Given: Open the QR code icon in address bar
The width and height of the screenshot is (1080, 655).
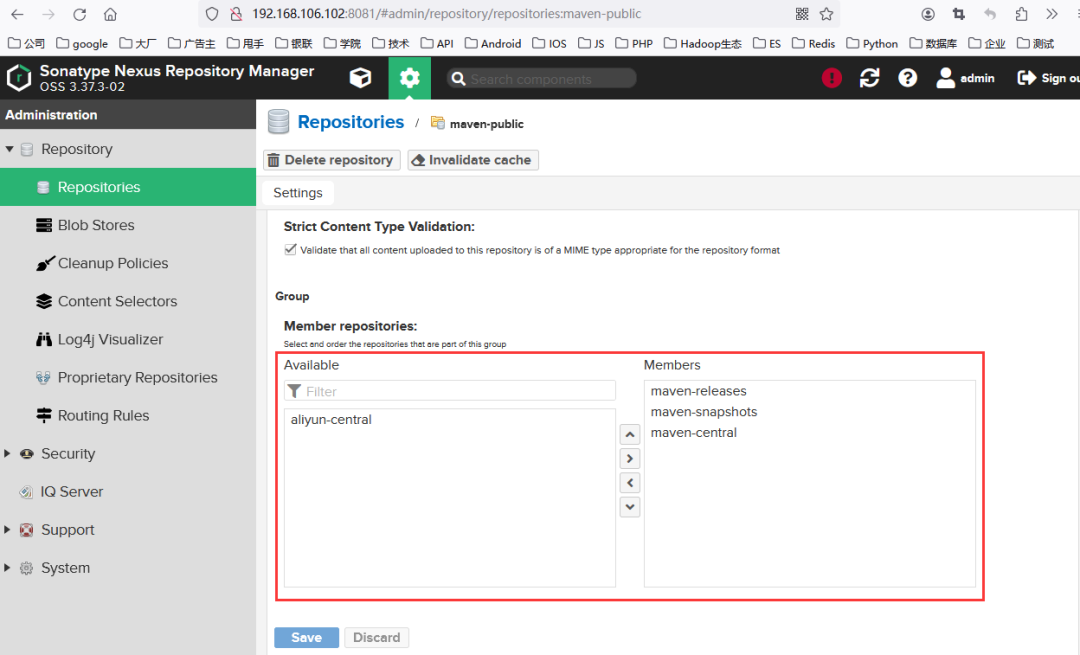Looking at the screenshot, I should coord(802,14).
